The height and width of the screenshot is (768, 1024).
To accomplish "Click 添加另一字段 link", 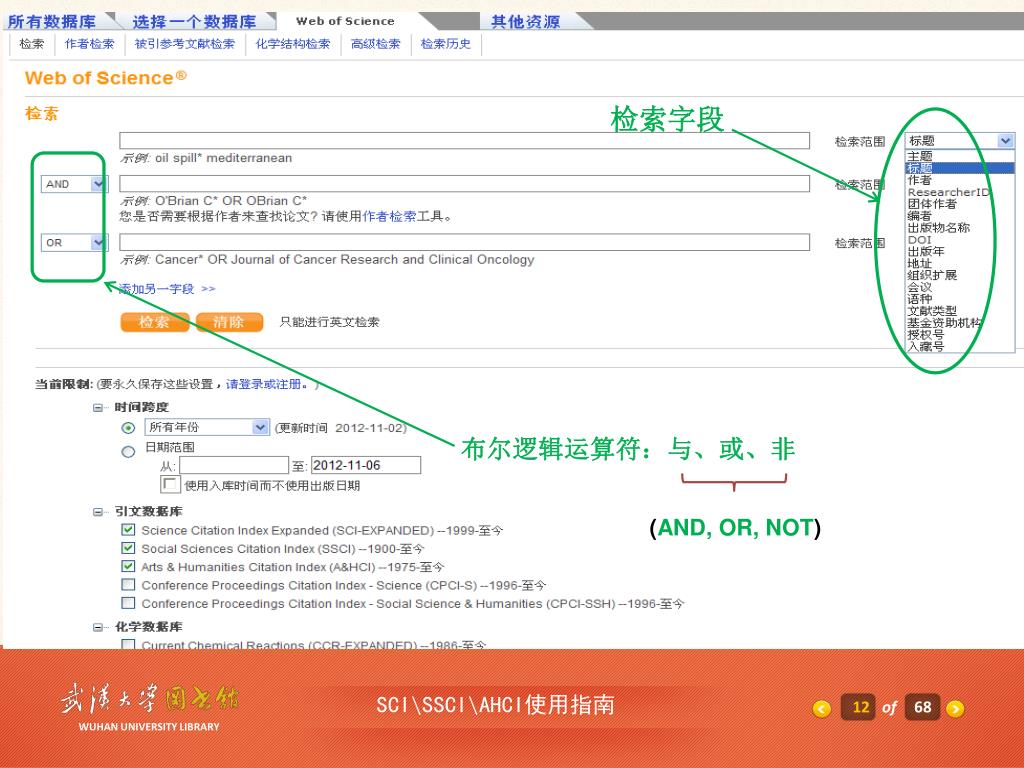I will 167,289.
